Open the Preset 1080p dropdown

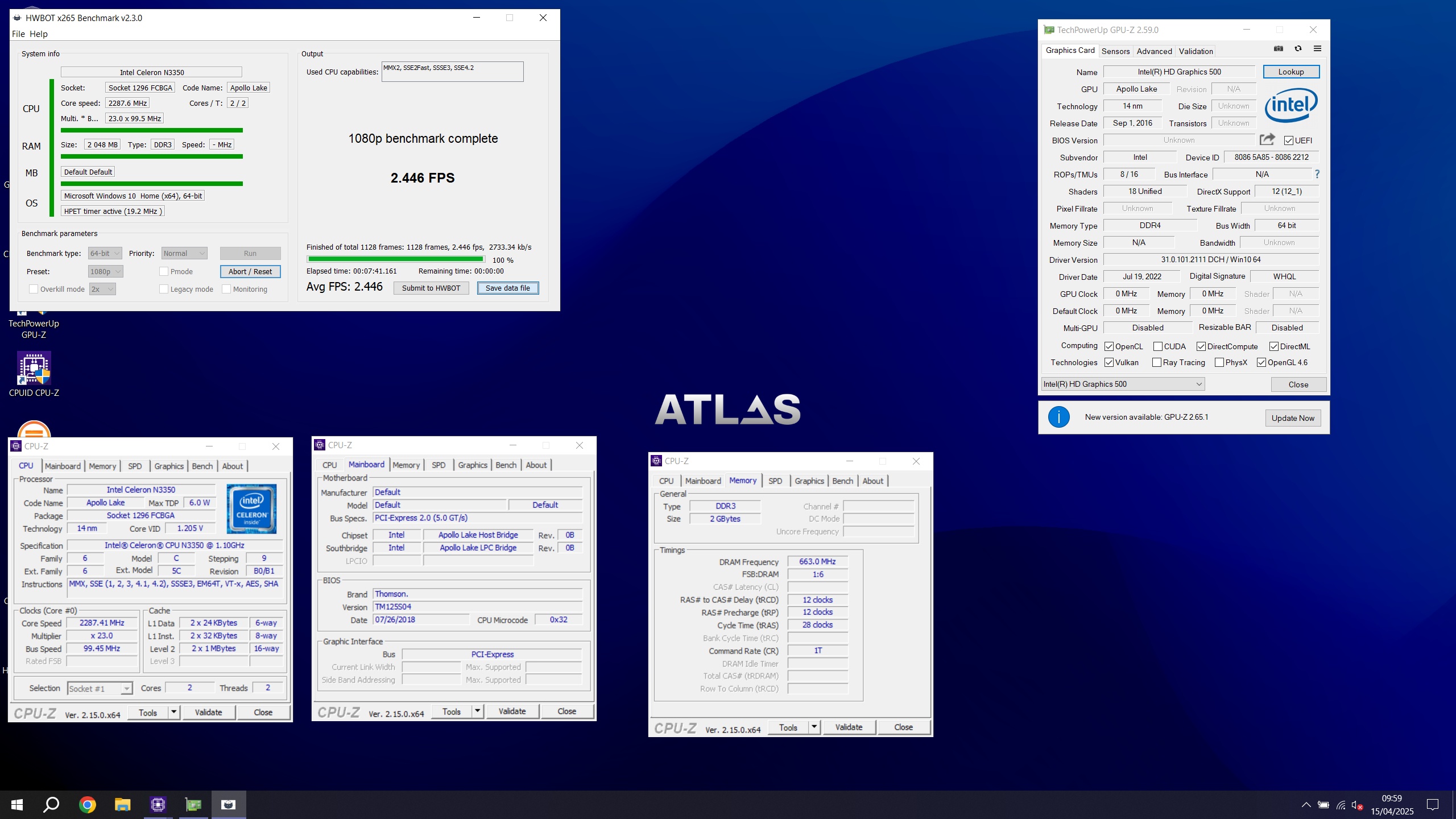coord(106,271)
